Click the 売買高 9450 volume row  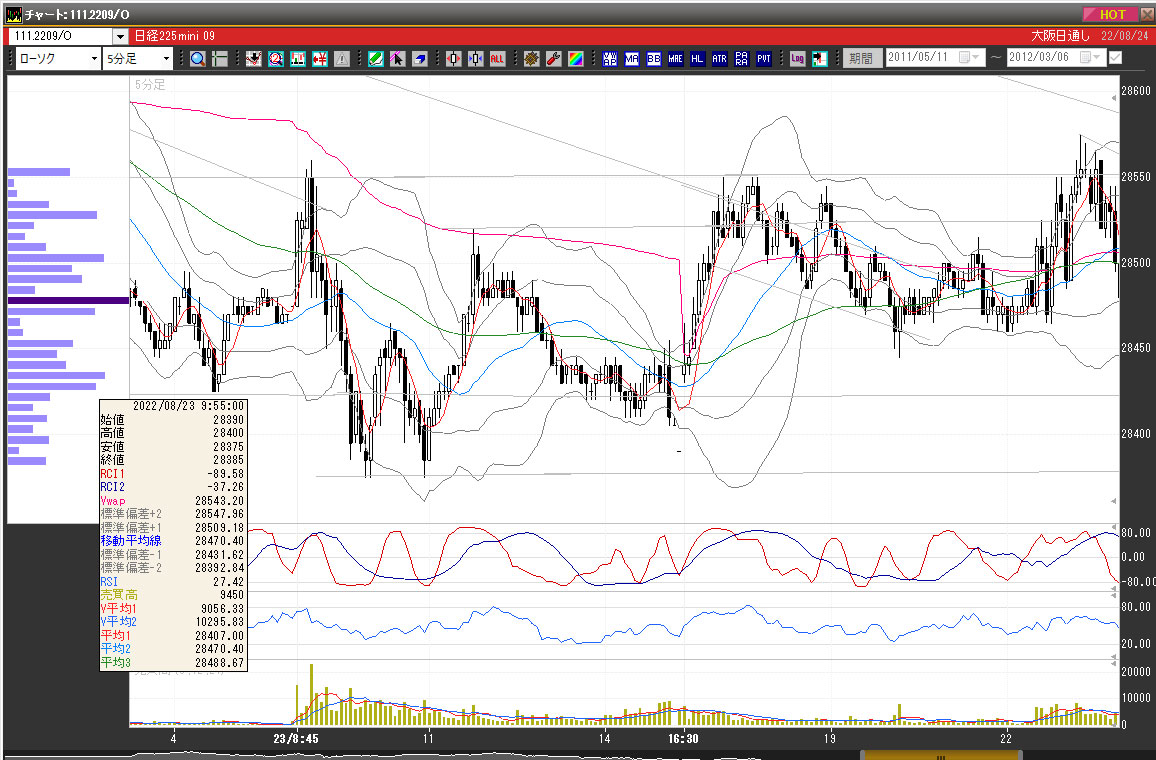click(173, 595)
